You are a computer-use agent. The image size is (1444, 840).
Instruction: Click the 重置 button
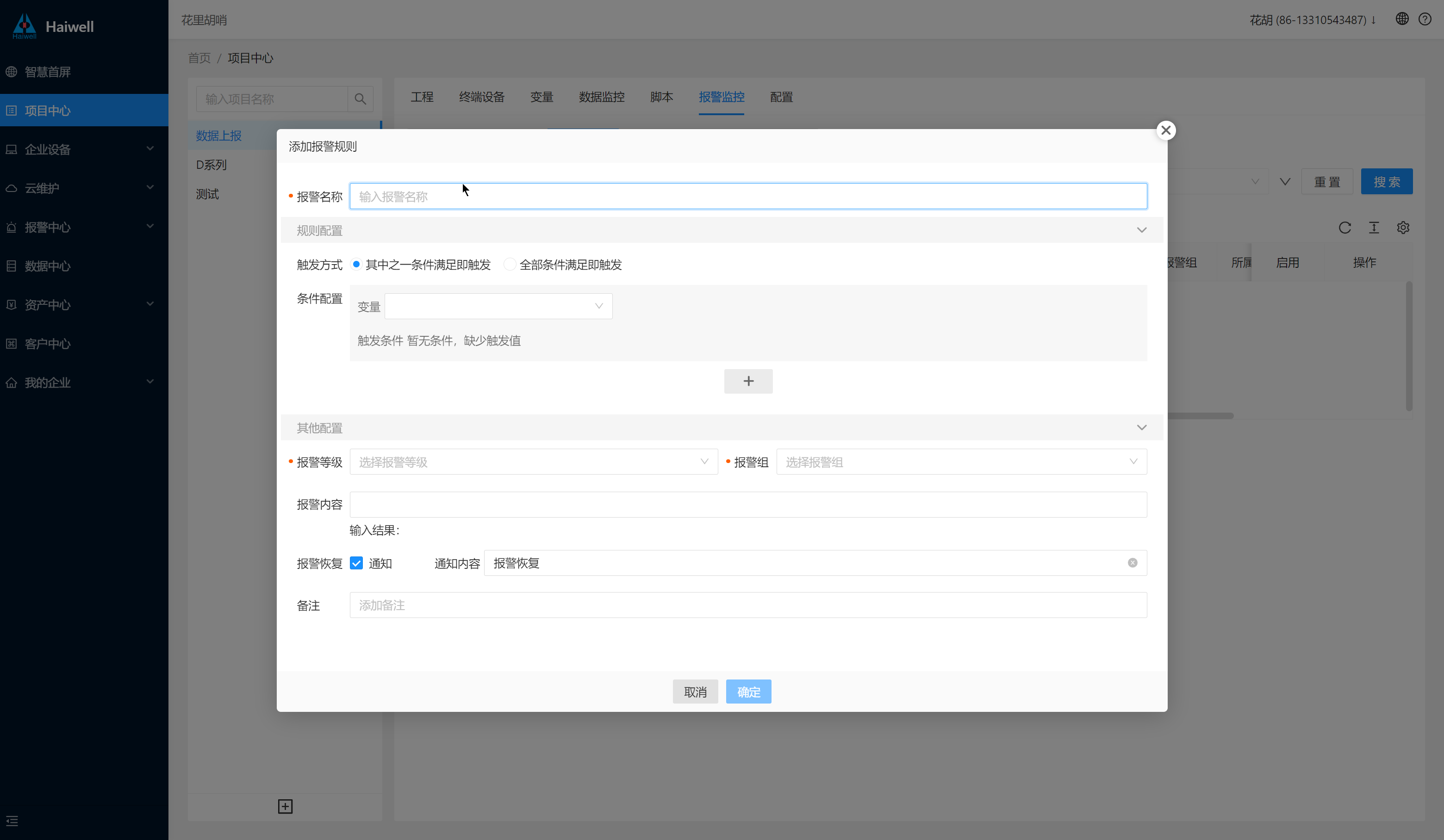[x=1327, y=182]
